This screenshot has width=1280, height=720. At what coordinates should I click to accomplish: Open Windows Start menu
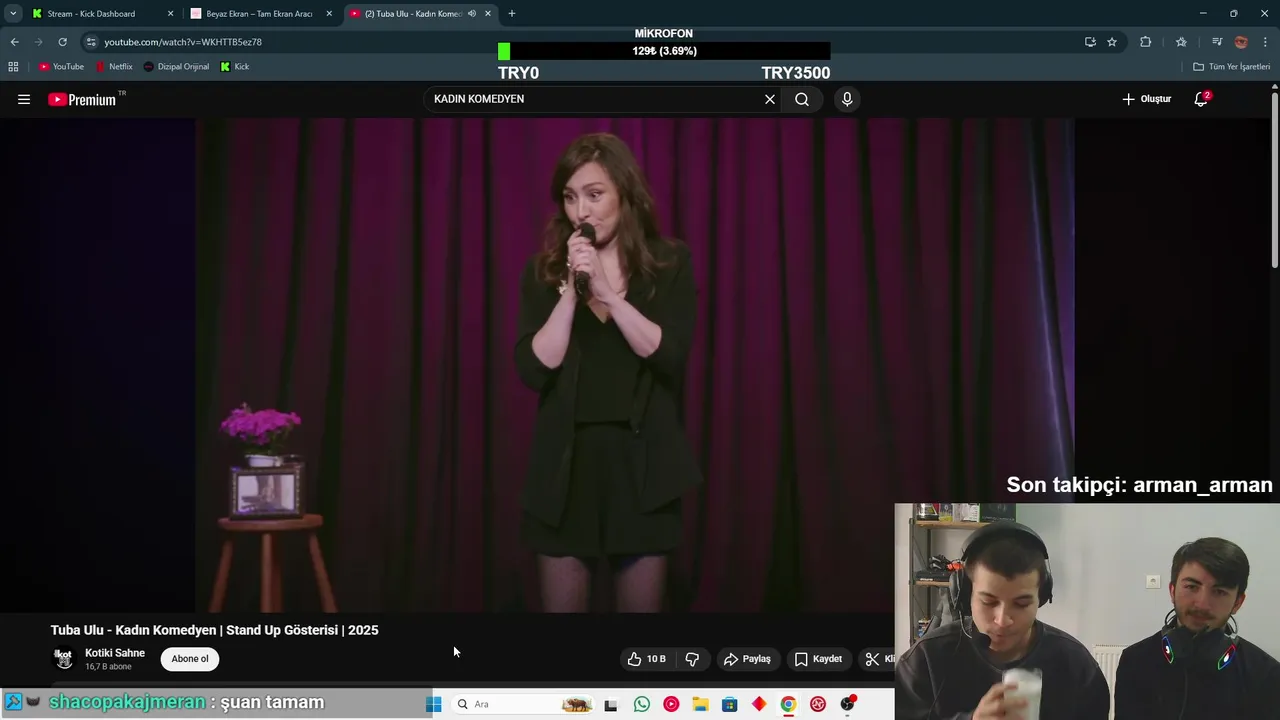(433, 704)
